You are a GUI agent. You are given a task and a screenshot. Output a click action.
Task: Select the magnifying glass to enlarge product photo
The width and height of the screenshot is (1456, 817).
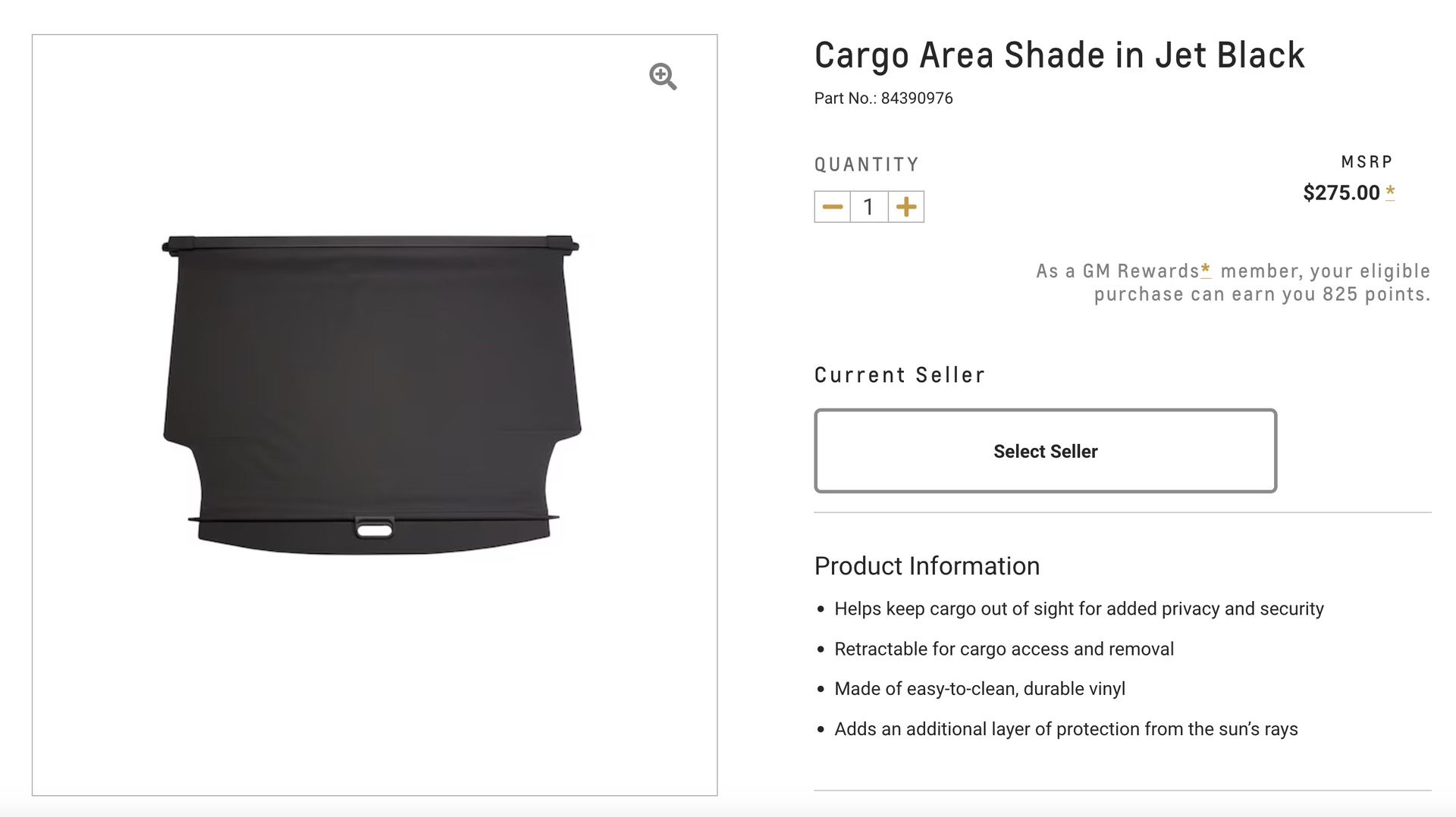tap(663, 77)
